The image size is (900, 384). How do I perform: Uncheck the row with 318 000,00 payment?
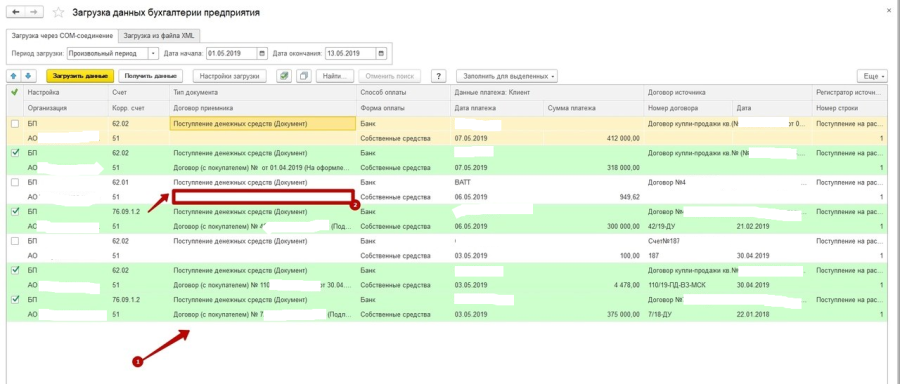[15, 153]
